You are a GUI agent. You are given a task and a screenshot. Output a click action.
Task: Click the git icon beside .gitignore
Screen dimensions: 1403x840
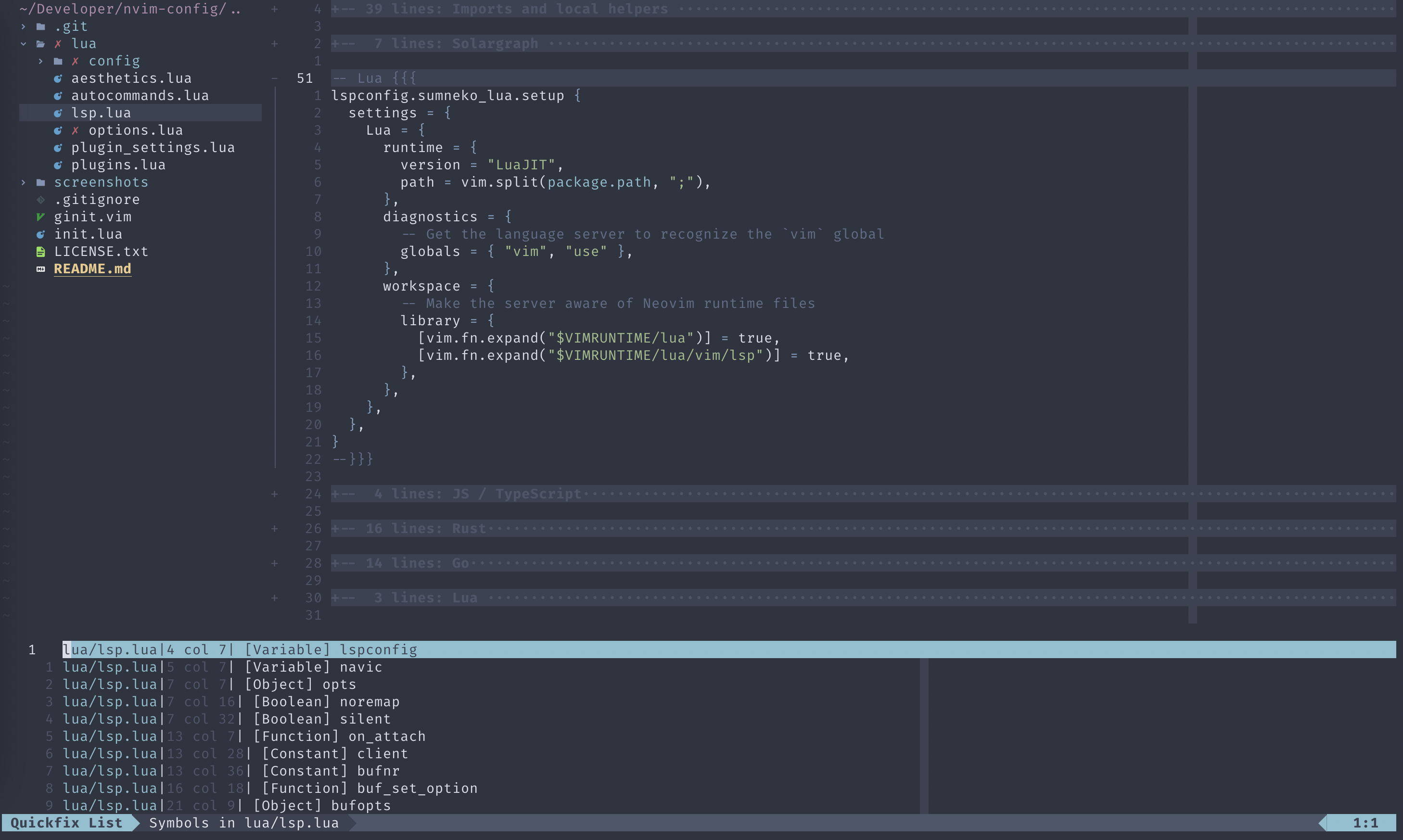point(40,199)
